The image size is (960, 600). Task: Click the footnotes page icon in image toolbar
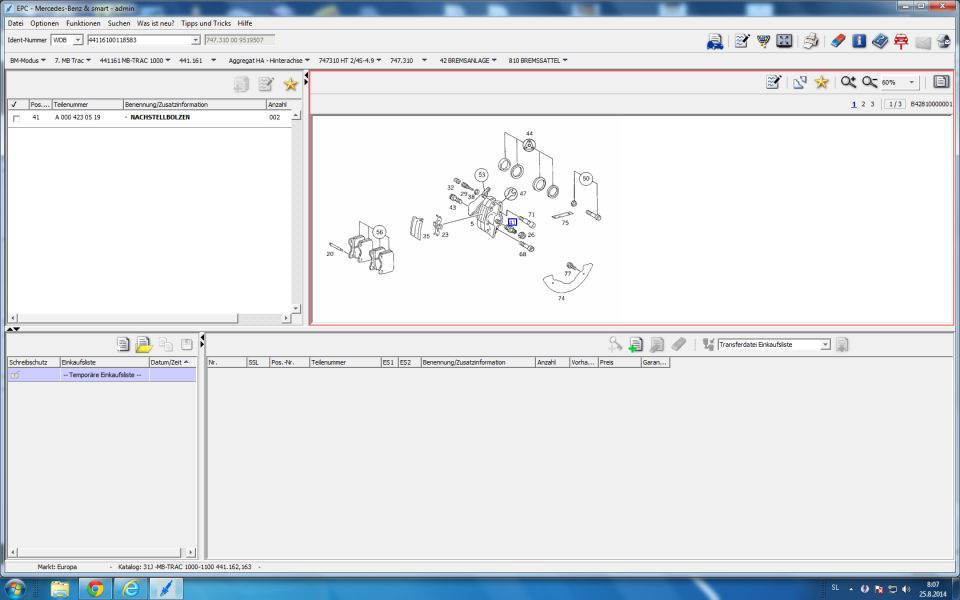click(x=941, y=81)
